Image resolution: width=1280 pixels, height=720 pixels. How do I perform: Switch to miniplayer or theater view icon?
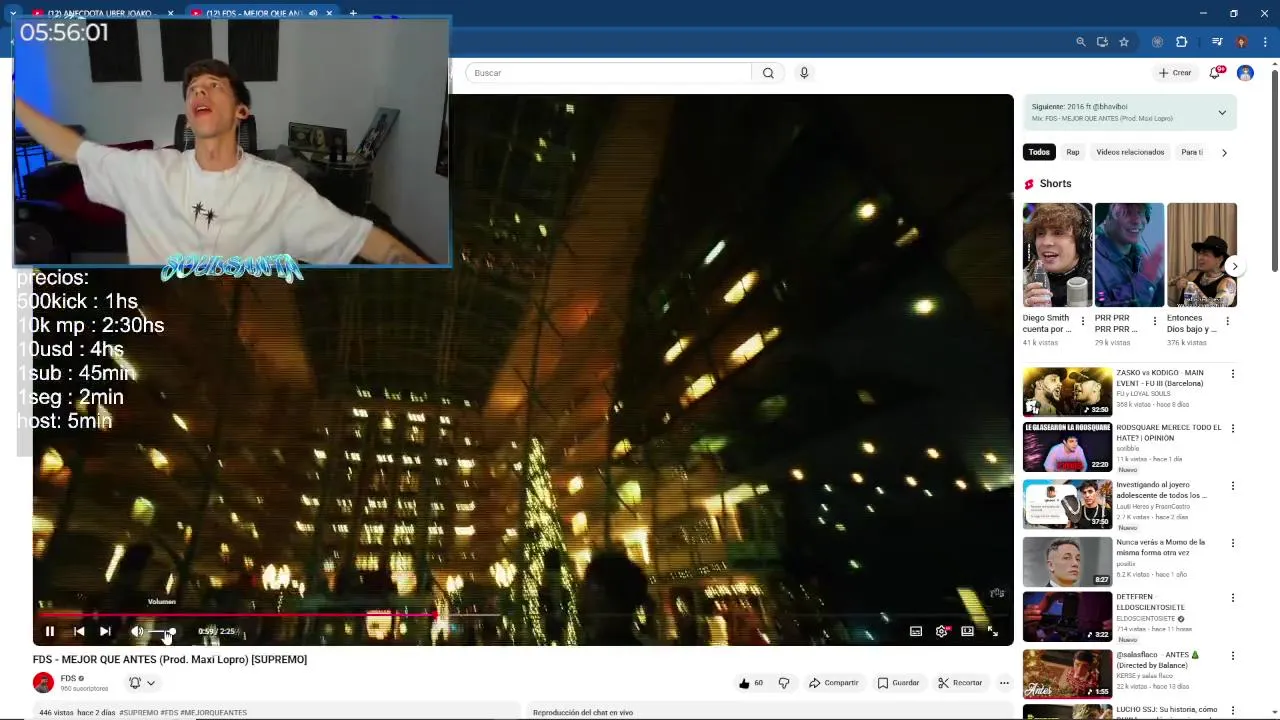[967, 631]
